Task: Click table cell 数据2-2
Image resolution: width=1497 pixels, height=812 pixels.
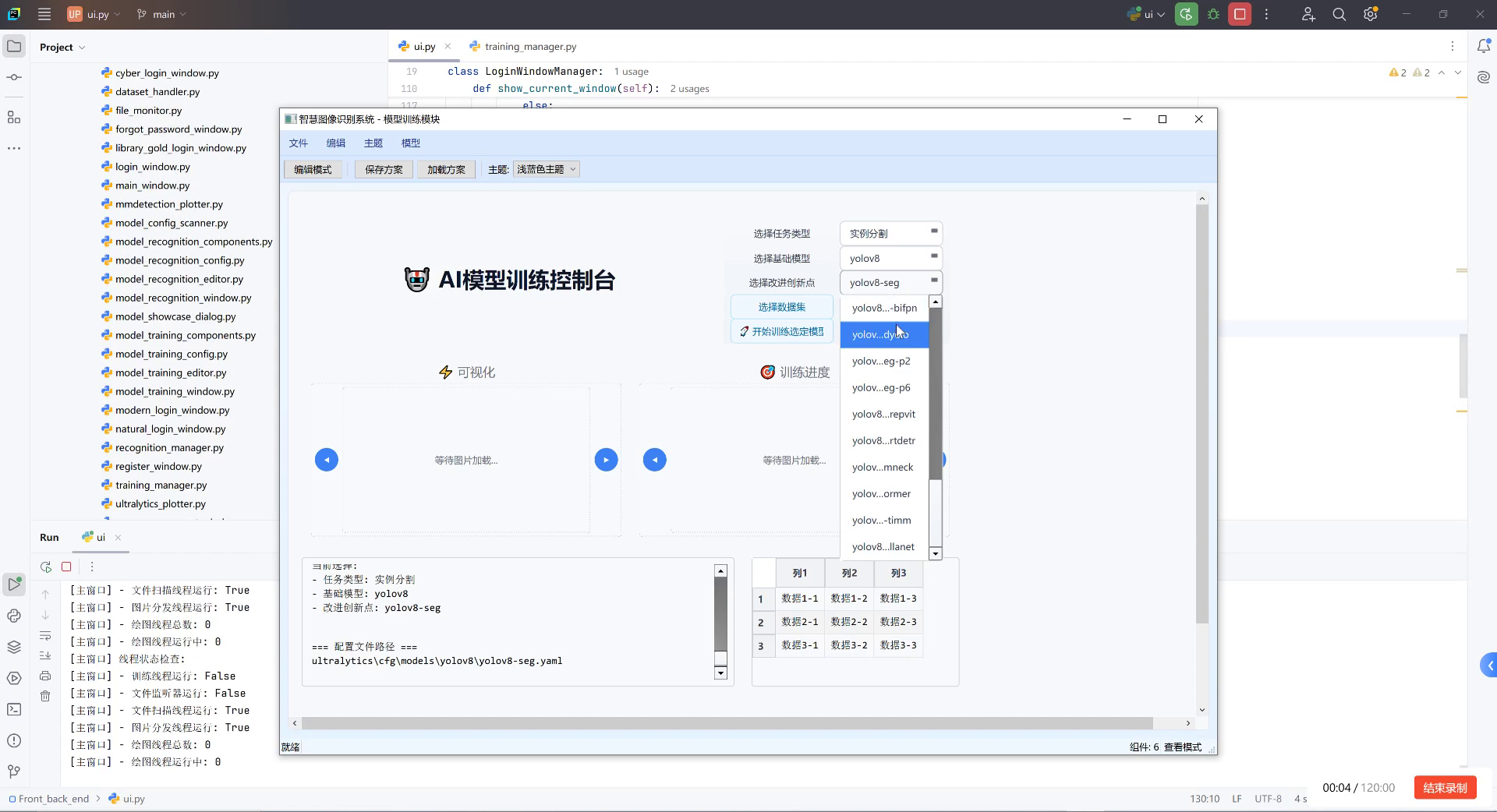Action: pyautogui.click(x=849, y=622)
